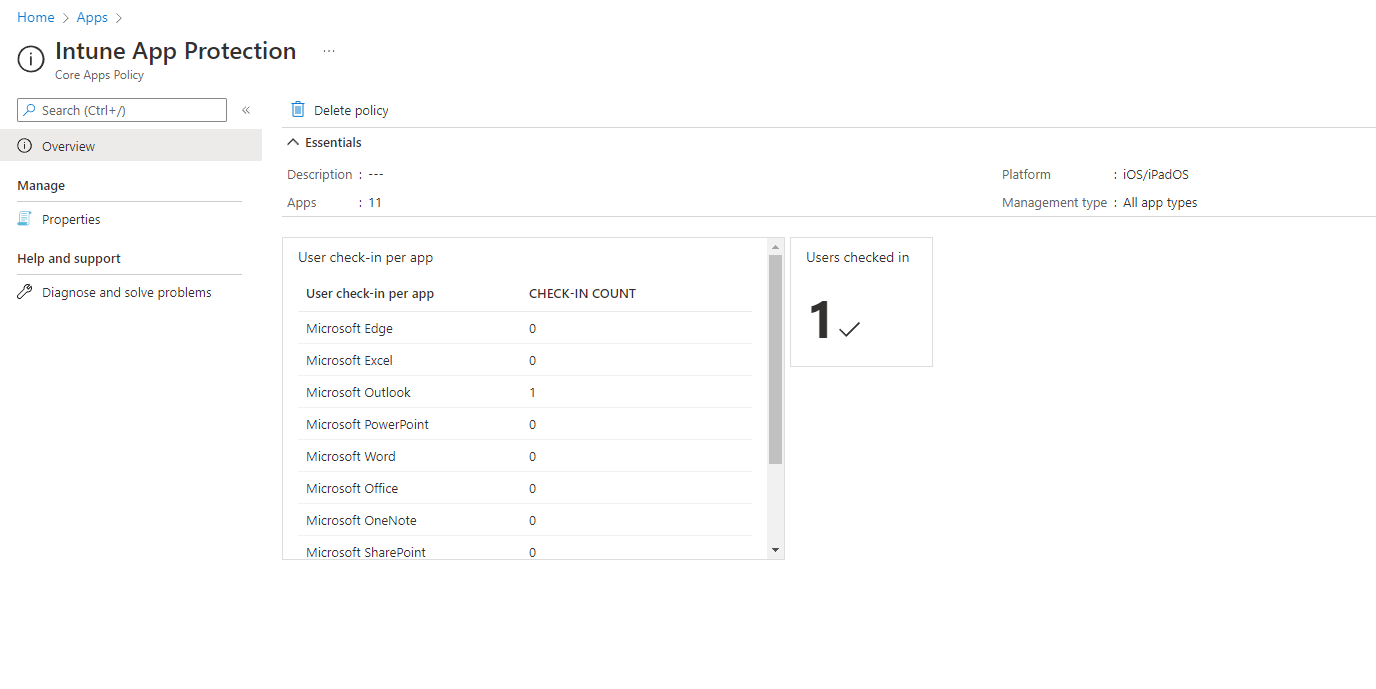
Task: Collapse the sidebar using double-chevron icon
Action: tap(246, 110)
